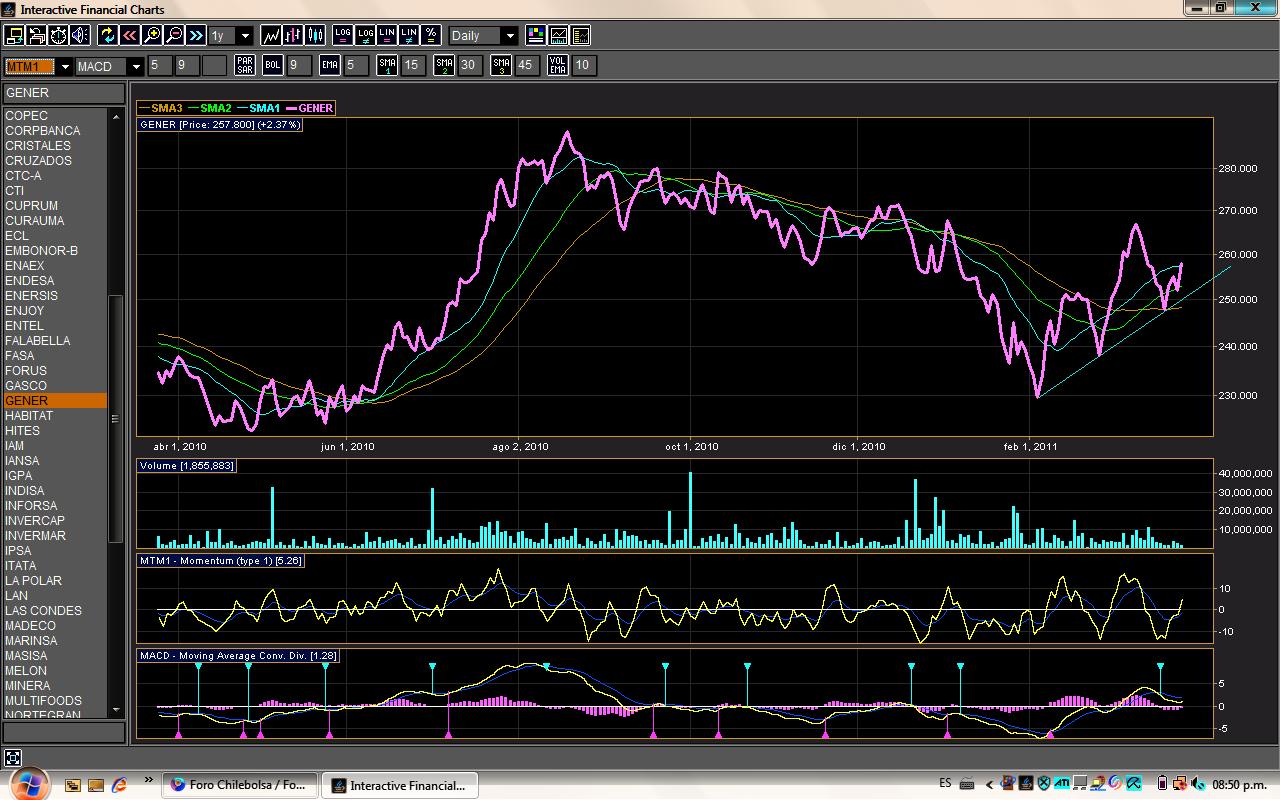Click the color palette settings icon

tap(536, 35)
